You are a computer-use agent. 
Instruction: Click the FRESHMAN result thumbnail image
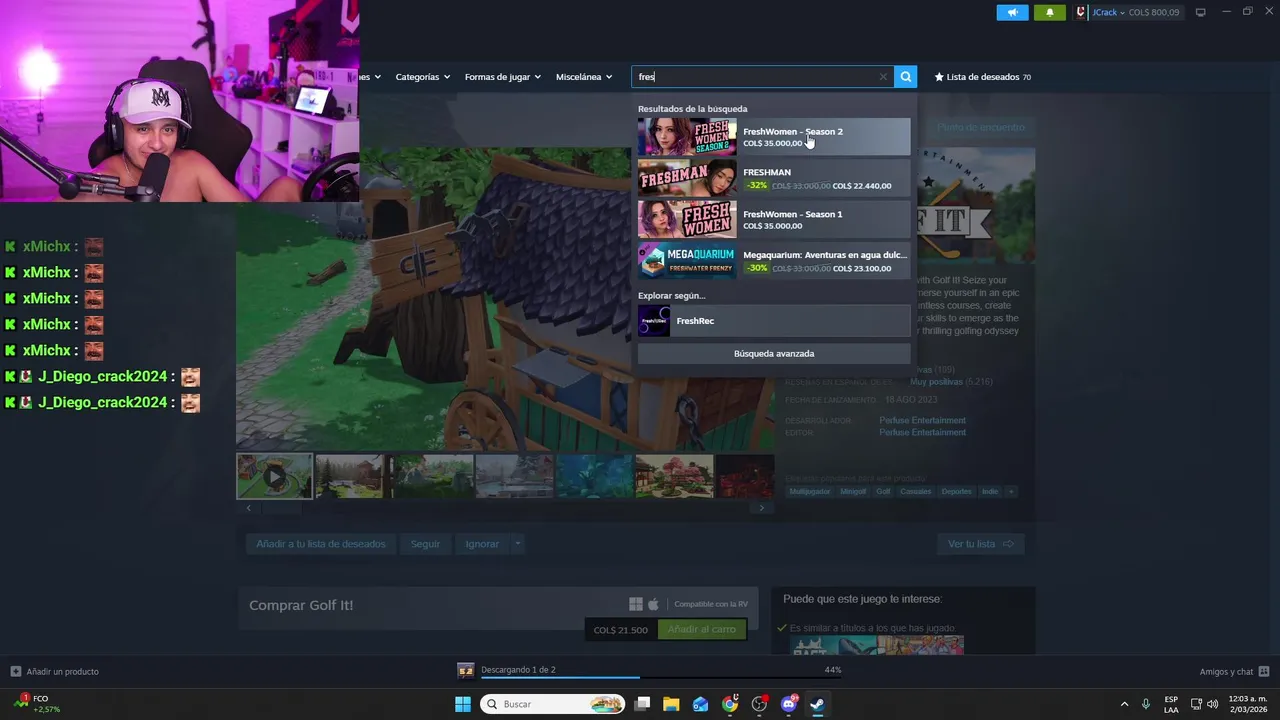tap(687, 178)
